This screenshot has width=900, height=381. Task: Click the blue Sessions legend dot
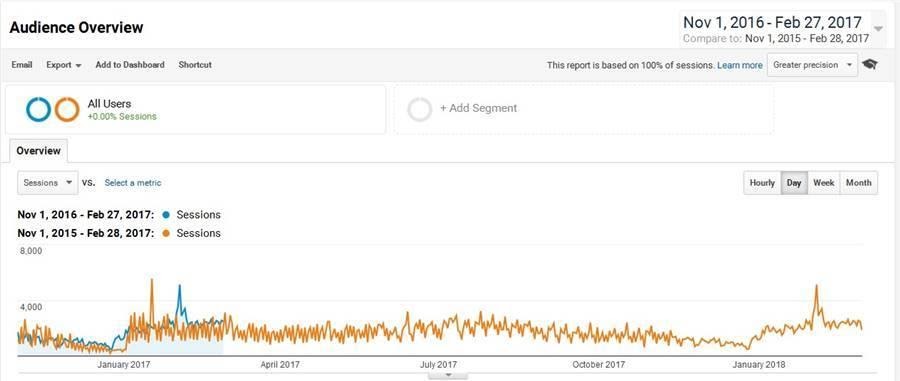click(x=166, y=215)
